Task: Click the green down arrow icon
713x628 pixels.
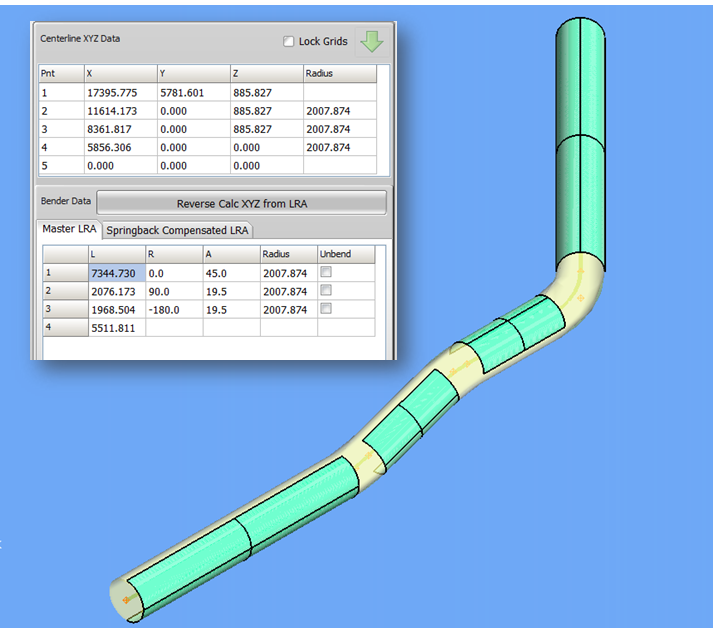Action: click(x=371, y=42)
